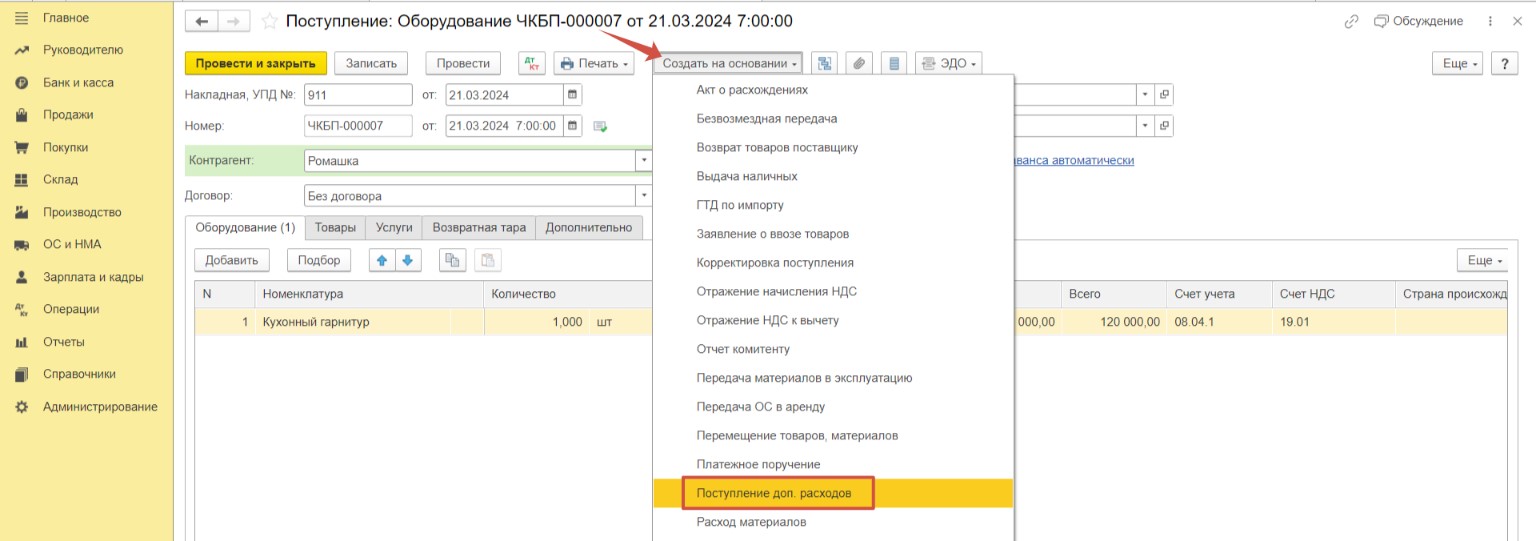Switch to the Товары tab
The width and height of the screenshot is (1536, 541).
[335, 227]
